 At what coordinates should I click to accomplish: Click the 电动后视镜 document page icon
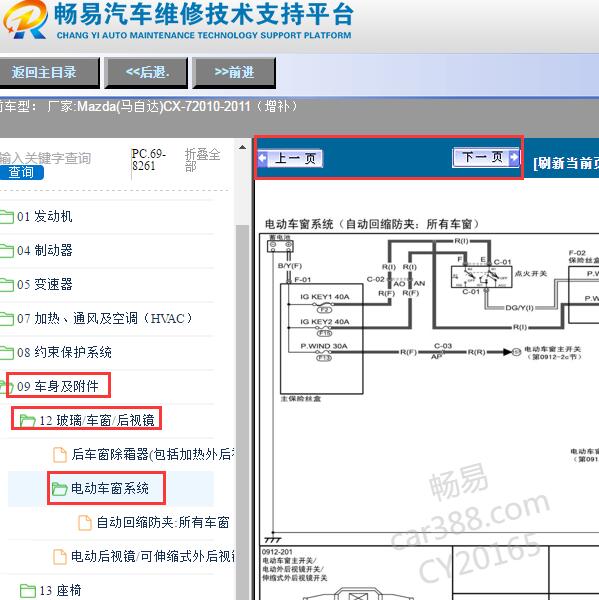[59, 557]
